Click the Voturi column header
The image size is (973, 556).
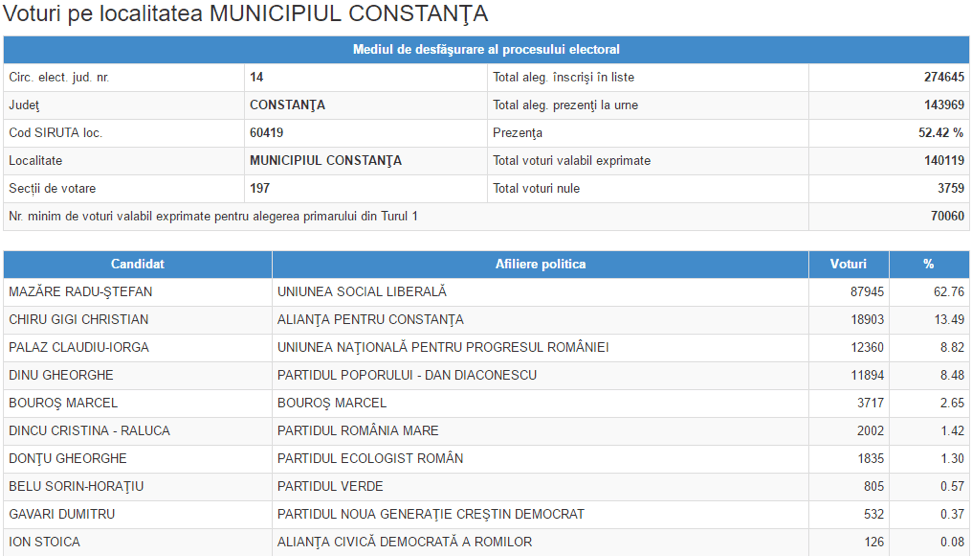(x=848, y=264)
